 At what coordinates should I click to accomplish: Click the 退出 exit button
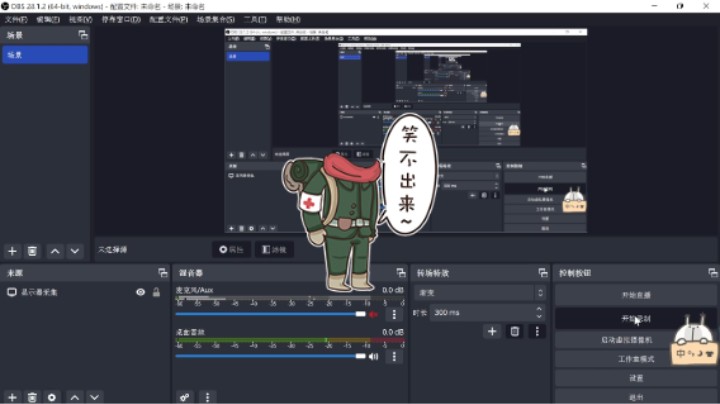point(636,397)
